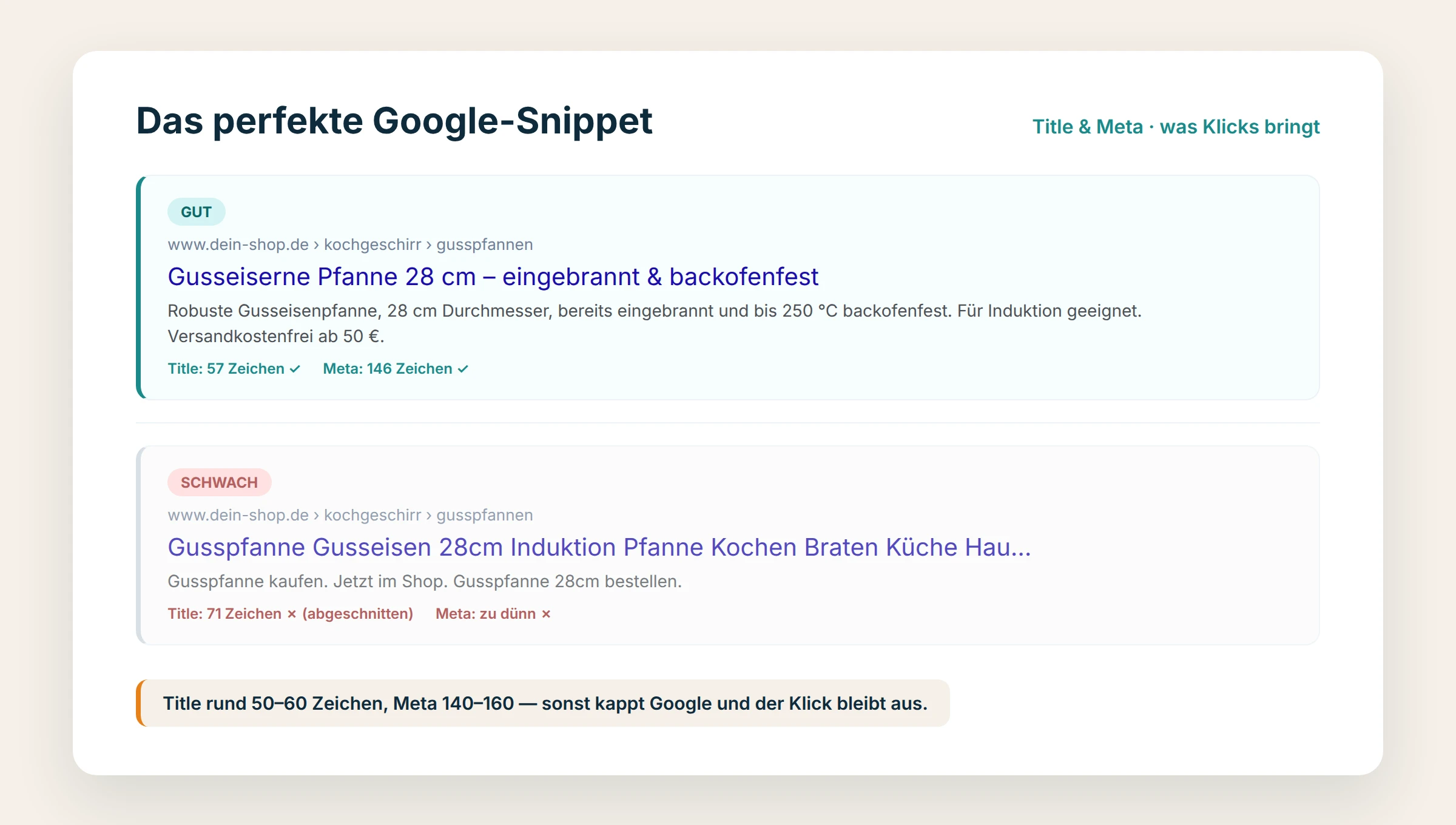Image resolution: width=1456 pixels, height=825 pixels.
Task: Click the checkmark next to "Meta: 146 Zeichen"
Action: (463, 369)
